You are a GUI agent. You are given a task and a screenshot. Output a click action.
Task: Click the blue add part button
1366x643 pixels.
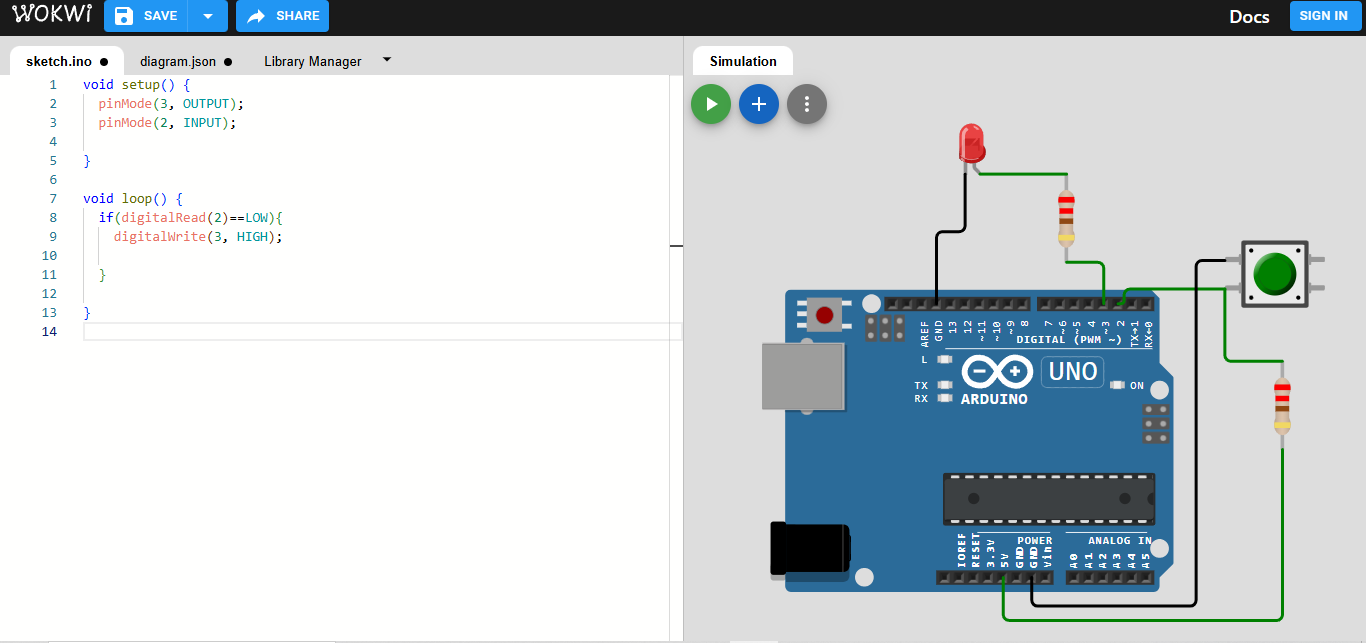[759, 104]
